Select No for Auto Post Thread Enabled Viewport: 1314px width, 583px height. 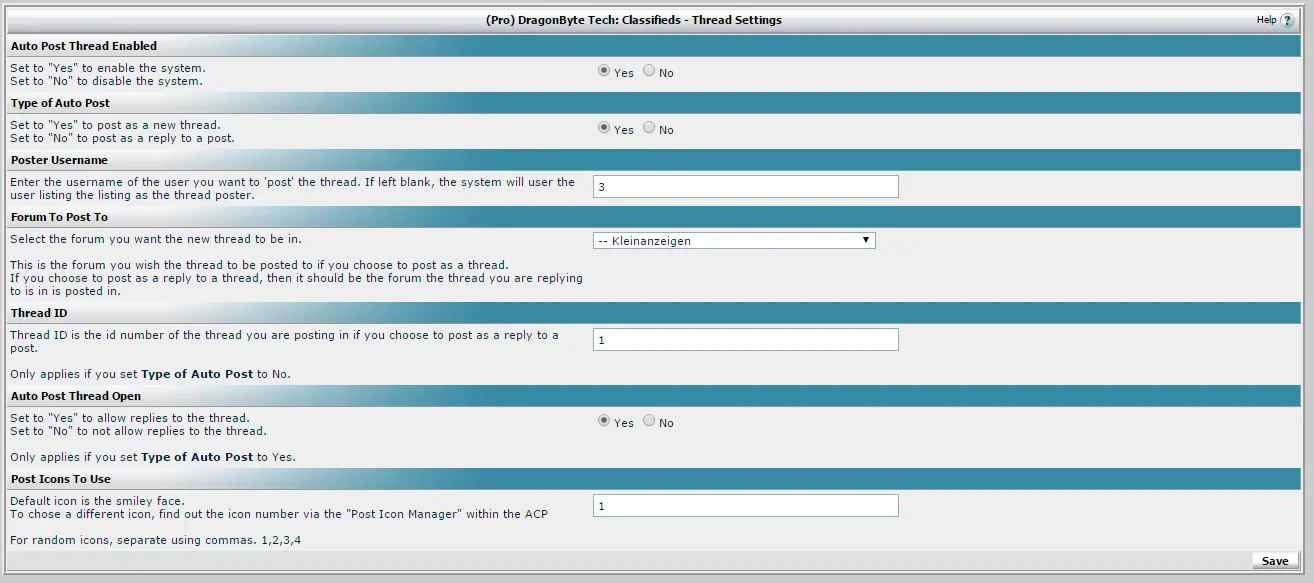click(649, 71)
